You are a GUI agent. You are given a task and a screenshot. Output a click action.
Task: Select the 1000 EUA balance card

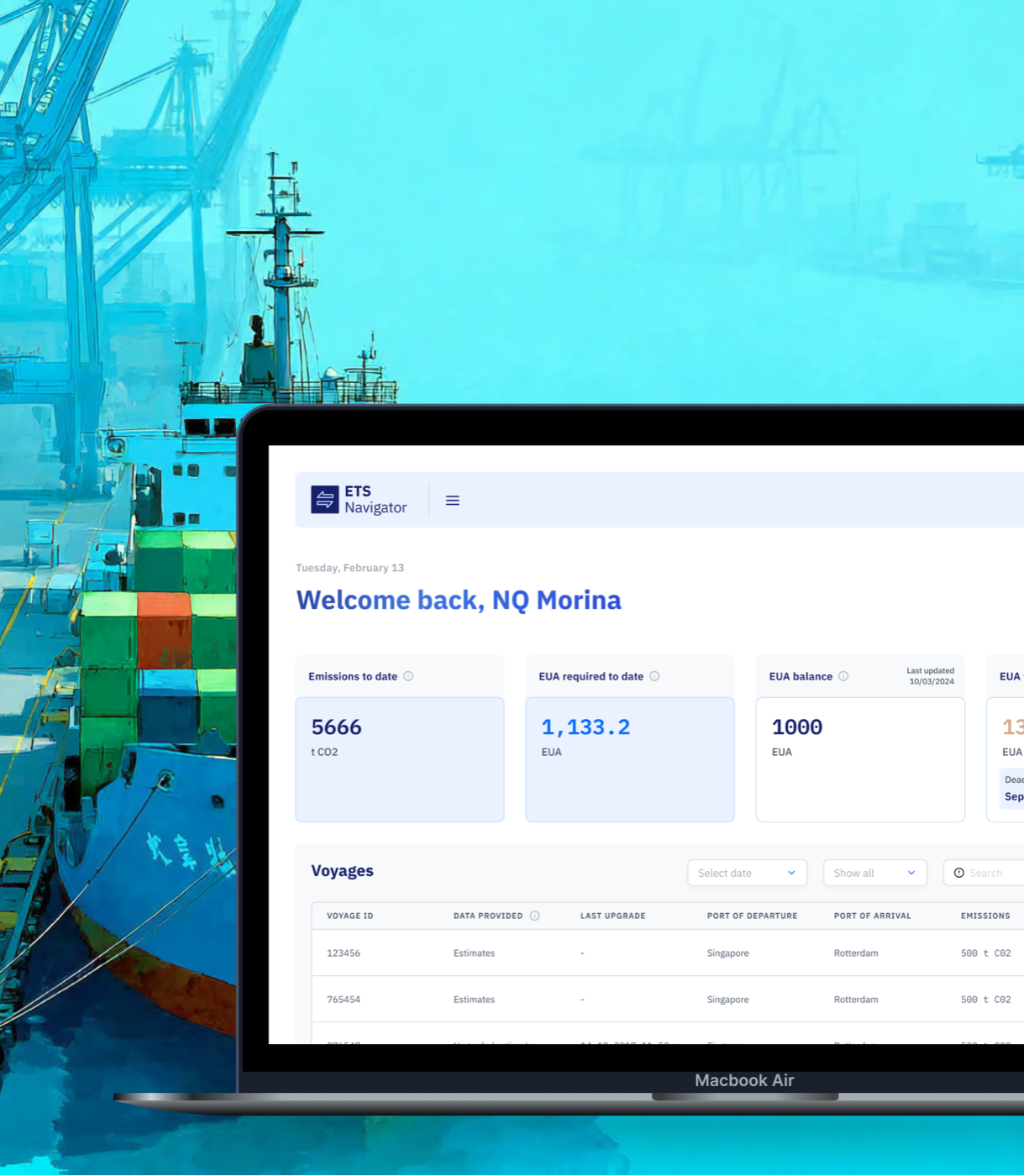click(x=860, y=759)
